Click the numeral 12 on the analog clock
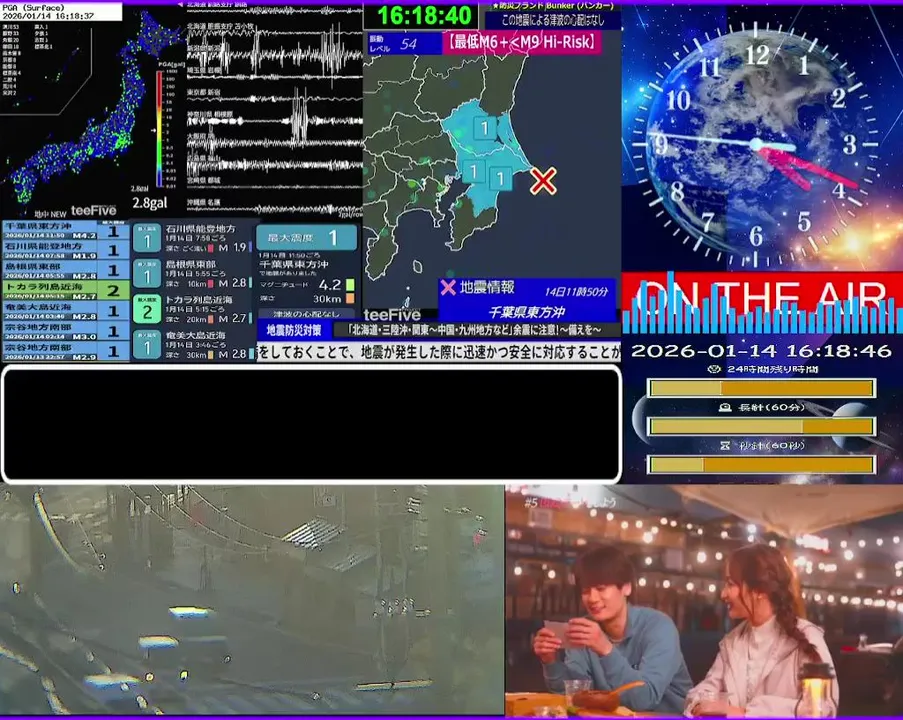The height and width of the screenshot is (720, 903). click(757, 55)
